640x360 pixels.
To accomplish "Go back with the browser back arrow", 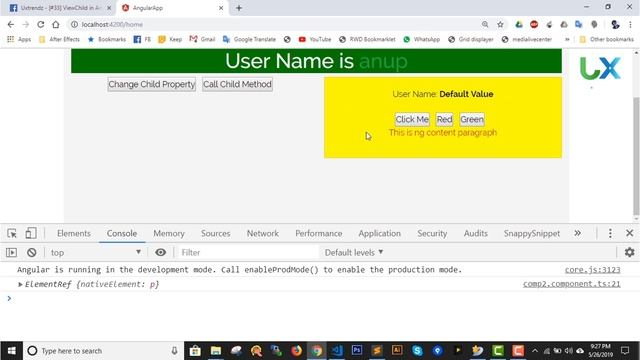I will coord(11,24).
